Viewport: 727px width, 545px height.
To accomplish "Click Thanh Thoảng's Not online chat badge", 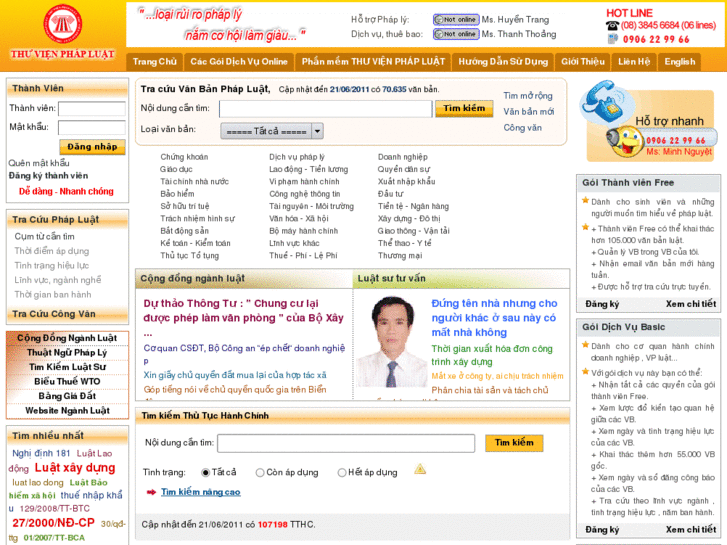I will [455, 34].
